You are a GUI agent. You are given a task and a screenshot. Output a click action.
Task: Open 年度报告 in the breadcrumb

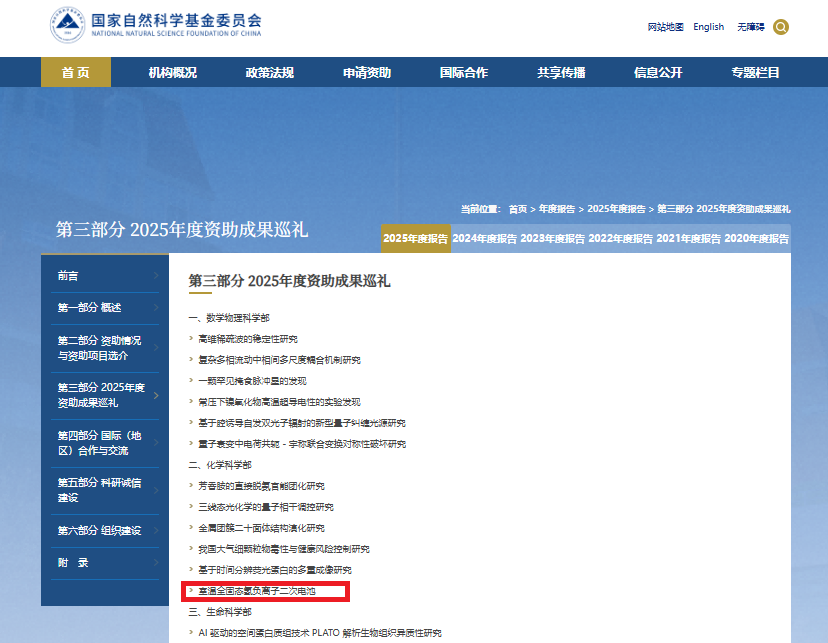point(557,209)
